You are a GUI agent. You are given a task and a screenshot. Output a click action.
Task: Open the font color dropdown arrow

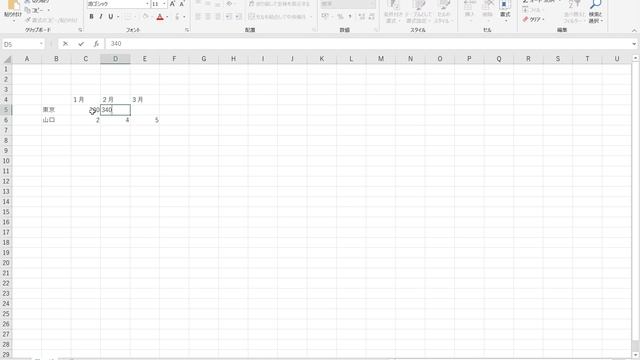[167, 17]
